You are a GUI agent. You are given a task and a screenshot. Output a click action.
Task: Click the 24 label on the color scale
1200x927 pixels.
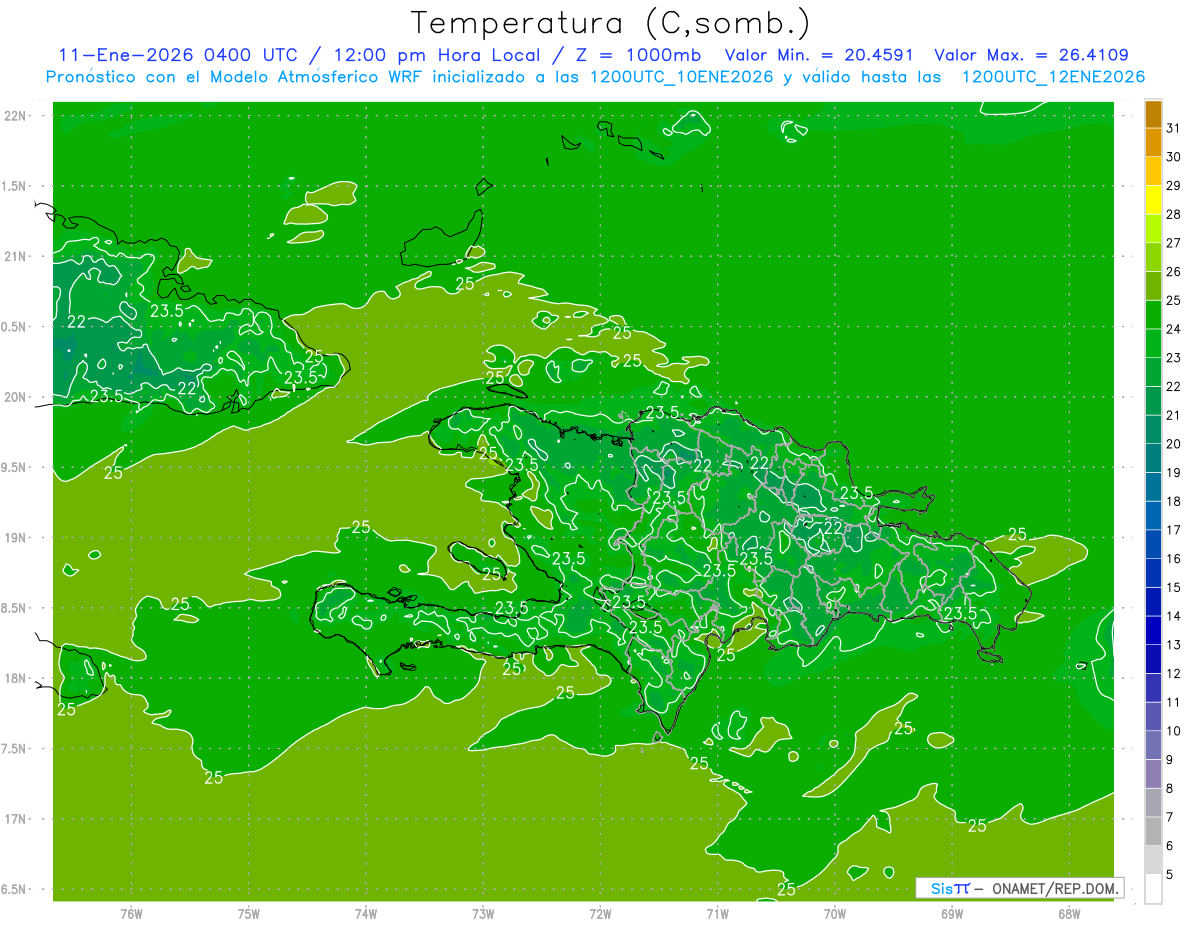click(x=1173, y=329)
